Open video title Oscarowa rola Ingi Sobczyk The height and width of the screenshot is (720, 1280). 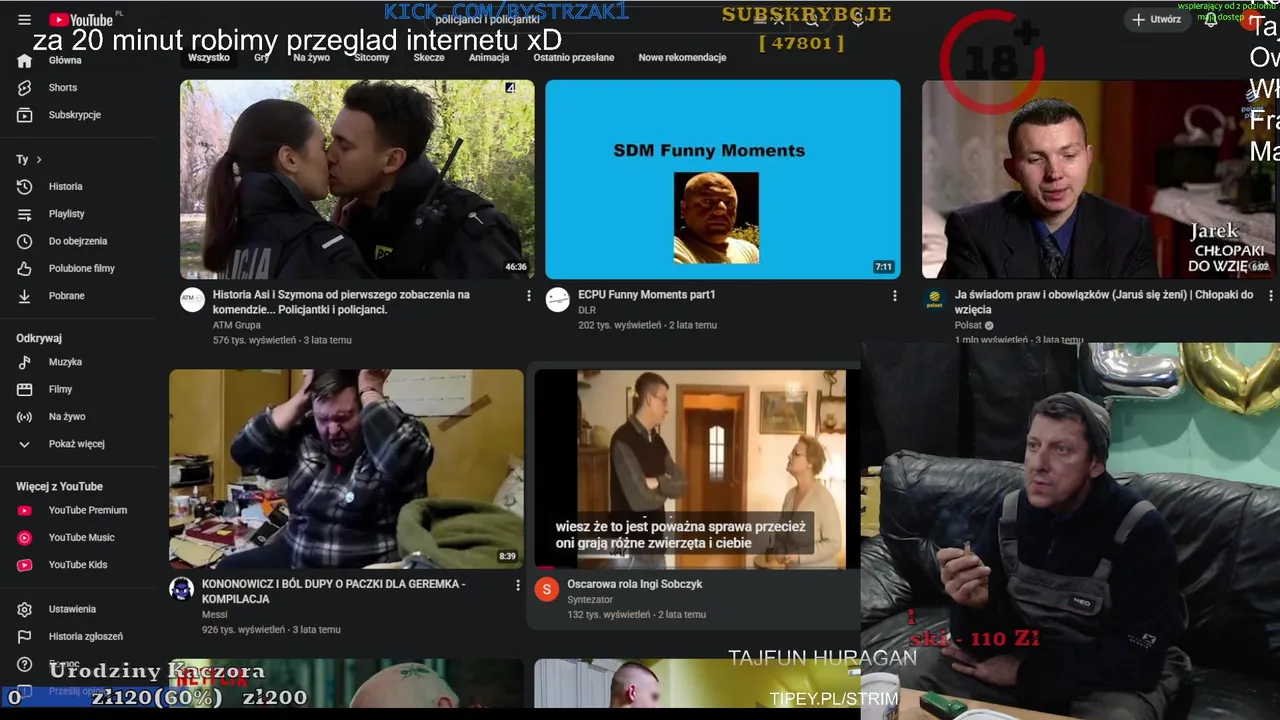point(635,584)
